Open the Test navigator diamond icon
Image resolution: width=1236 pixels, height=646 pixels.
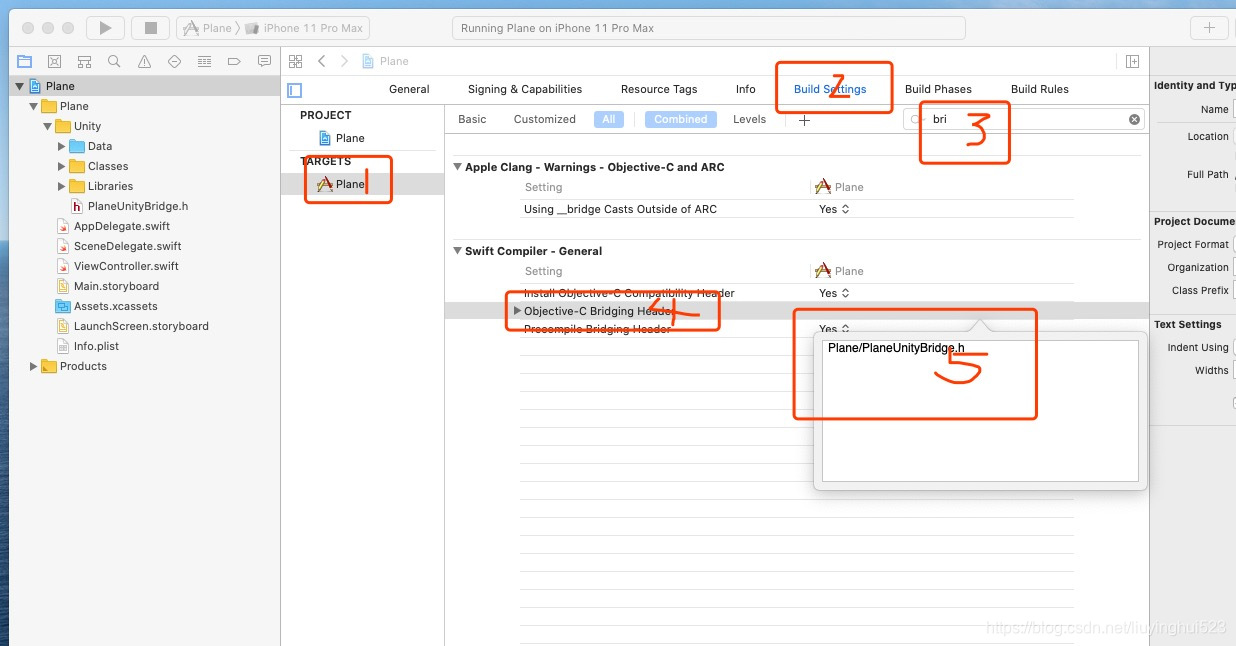(174, 61)
